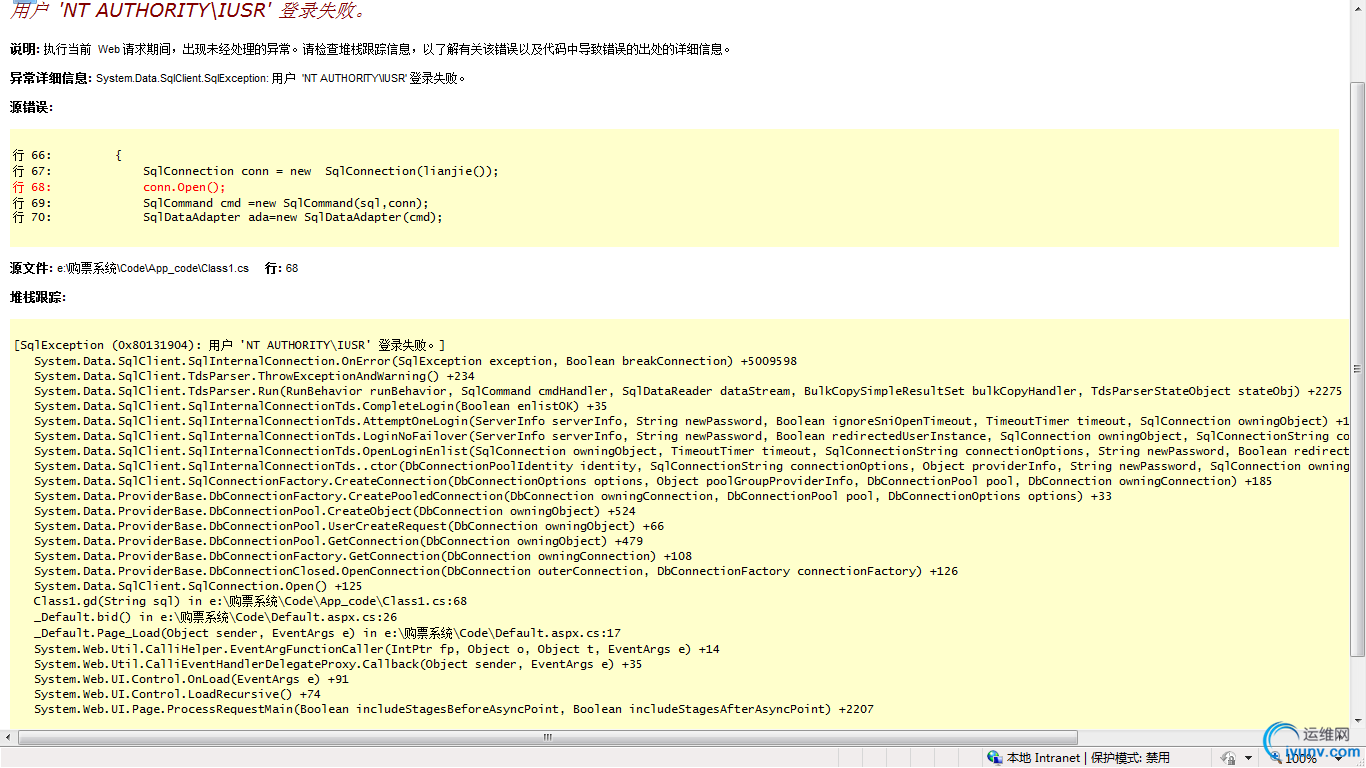Click '[SqlException (0x80131904)' stack trace header
1366x768 pixels.
point(230,345)
